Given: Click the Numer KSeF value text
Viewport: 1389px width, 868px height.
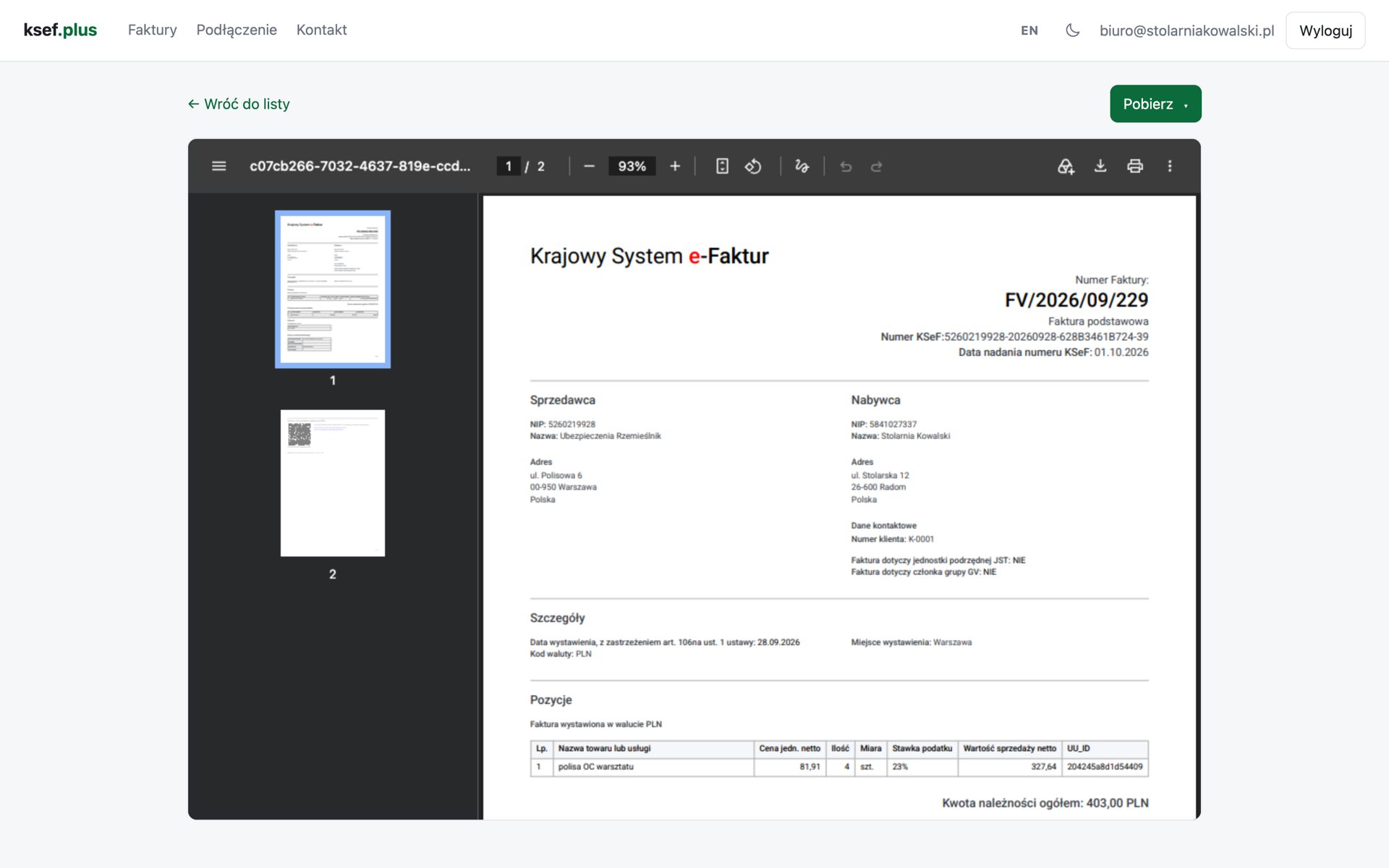Looking at the screenshot, I should (1046, 337).
